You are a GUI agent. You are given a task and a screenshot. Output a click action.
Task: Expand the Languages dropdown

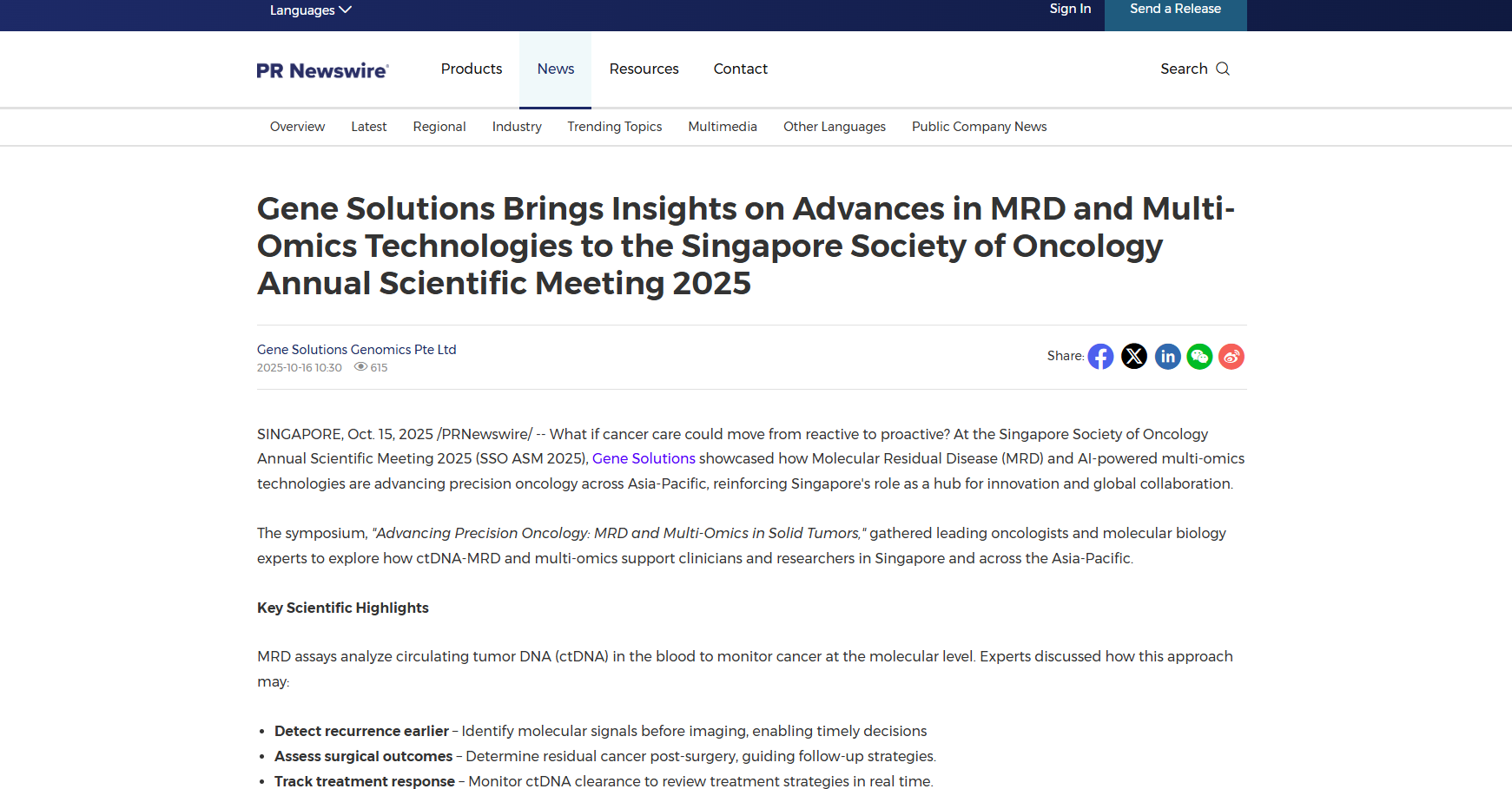[x=310, y=10]
